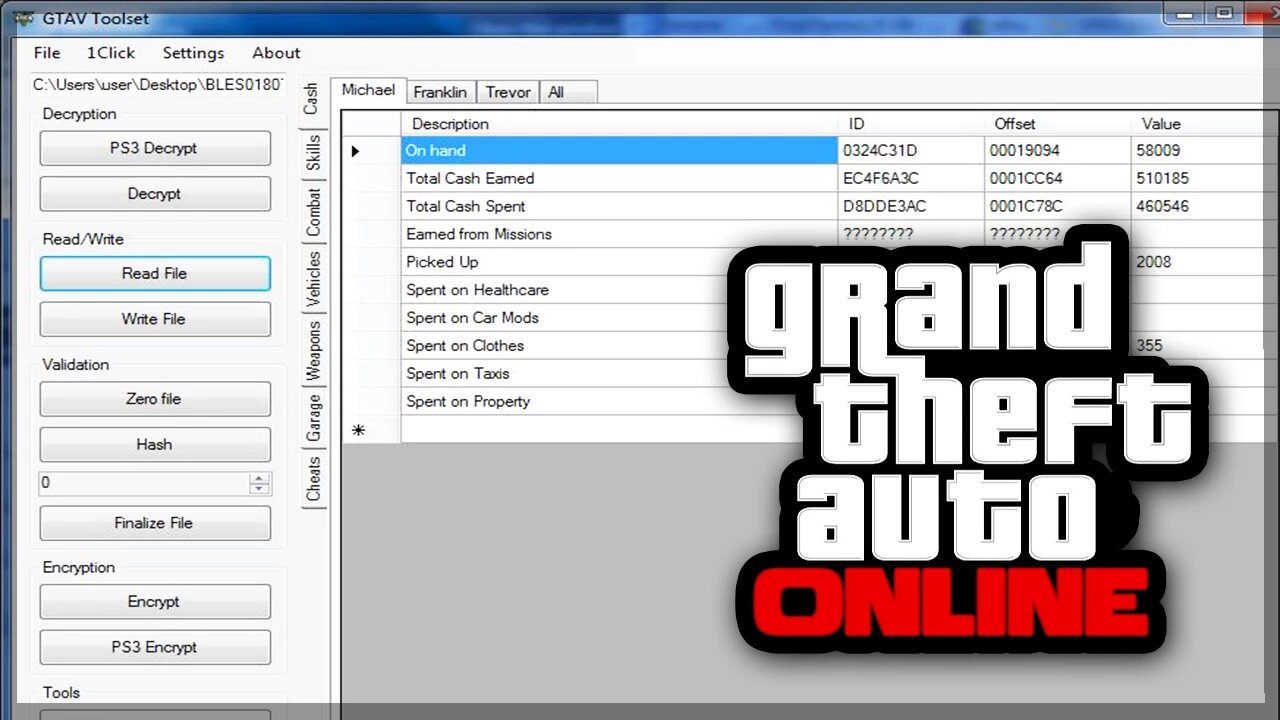
Task: Select the vertical Combat tab
Action: coord(313,212)
